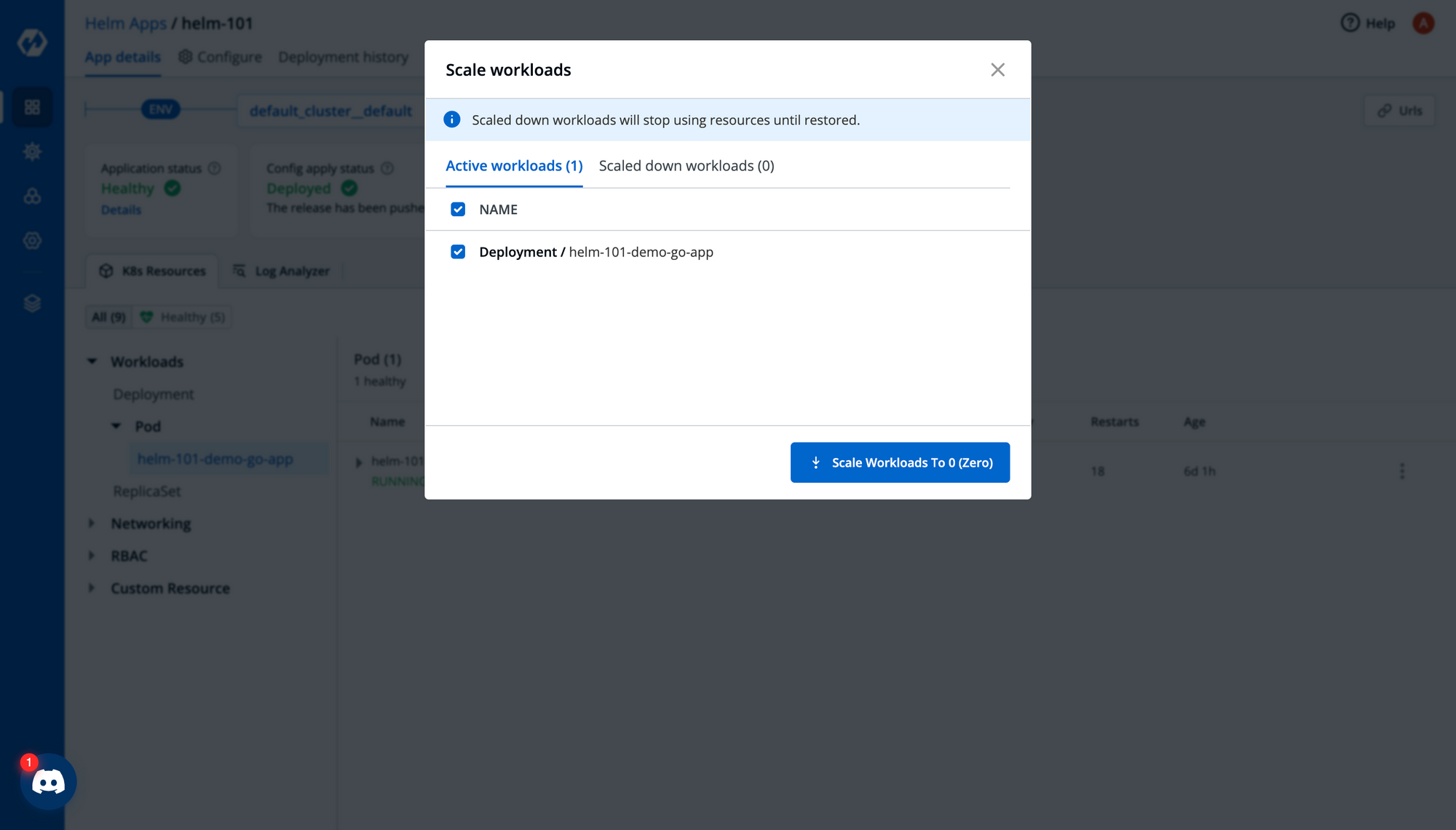Click the Healthy filter heart icon

pos(146,317)
